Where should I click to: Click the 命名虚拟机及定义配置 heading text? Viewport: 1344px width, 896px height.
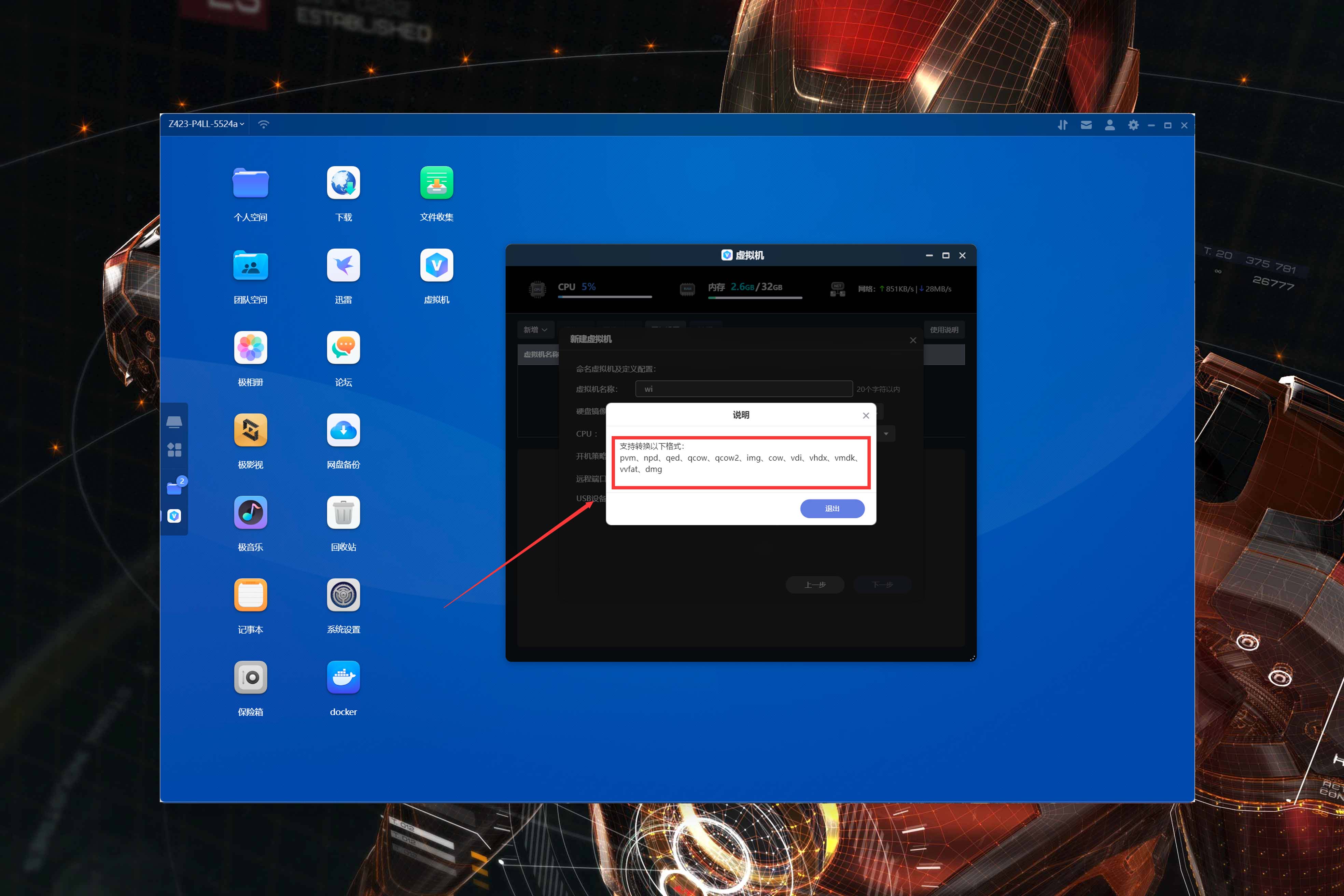(616, 368)
